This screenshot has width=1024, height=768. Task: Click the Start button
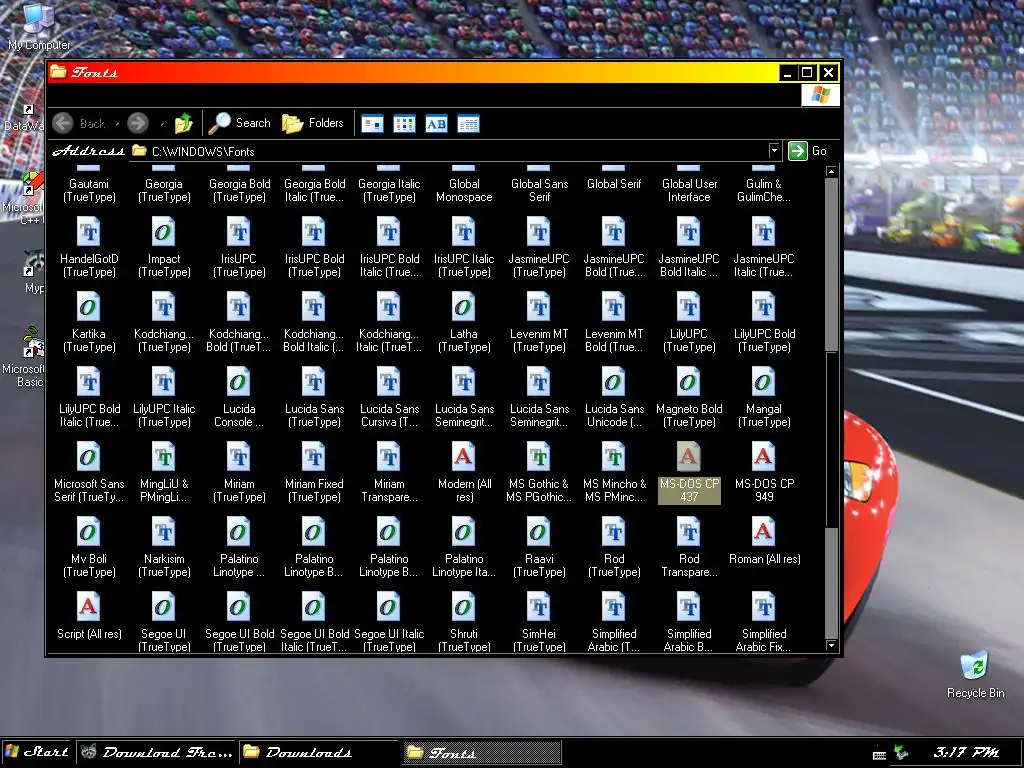(x=37, y=752)
